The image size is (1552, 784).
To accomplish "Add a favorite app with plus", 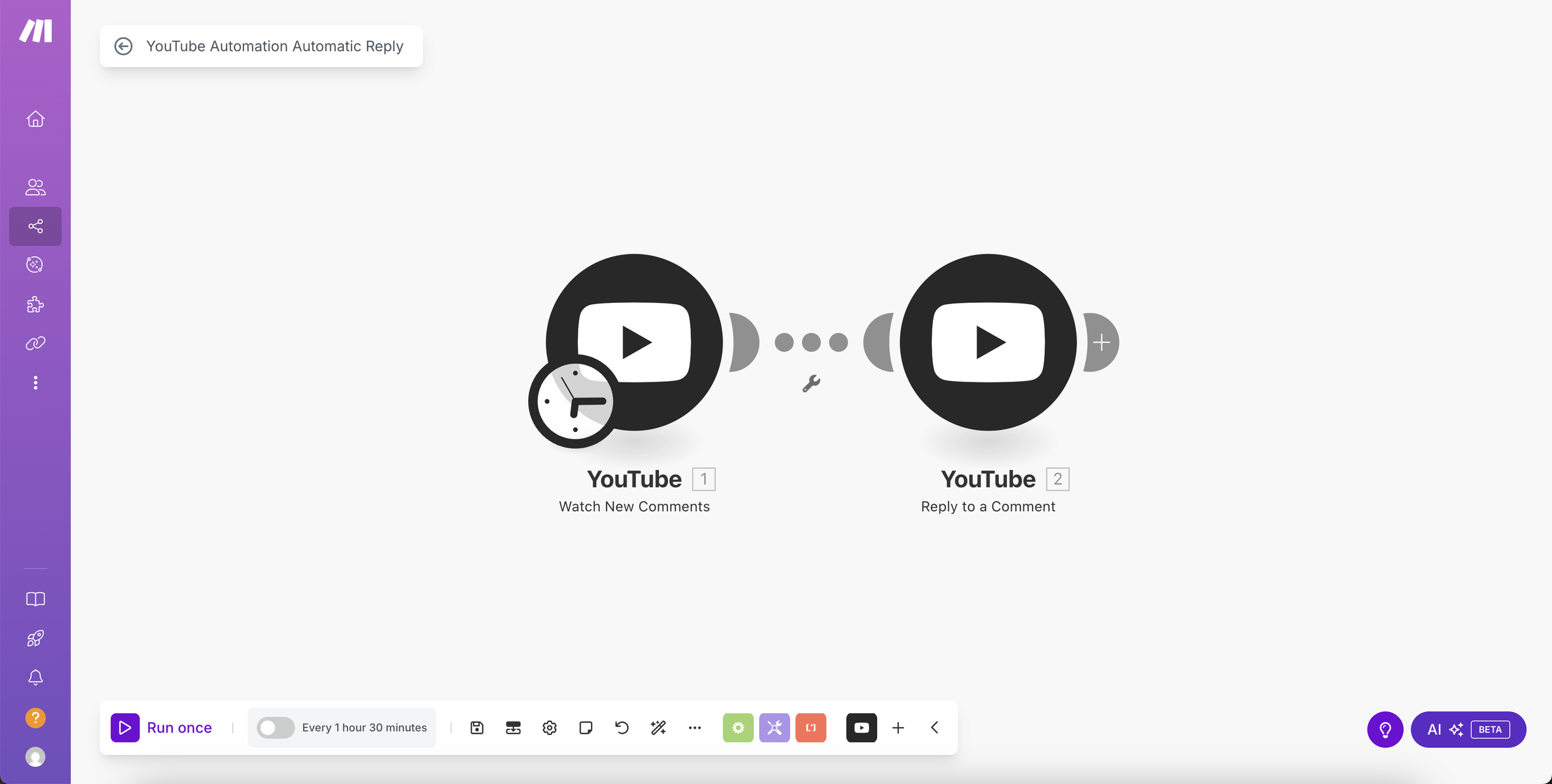I will [x=898, y=728].
